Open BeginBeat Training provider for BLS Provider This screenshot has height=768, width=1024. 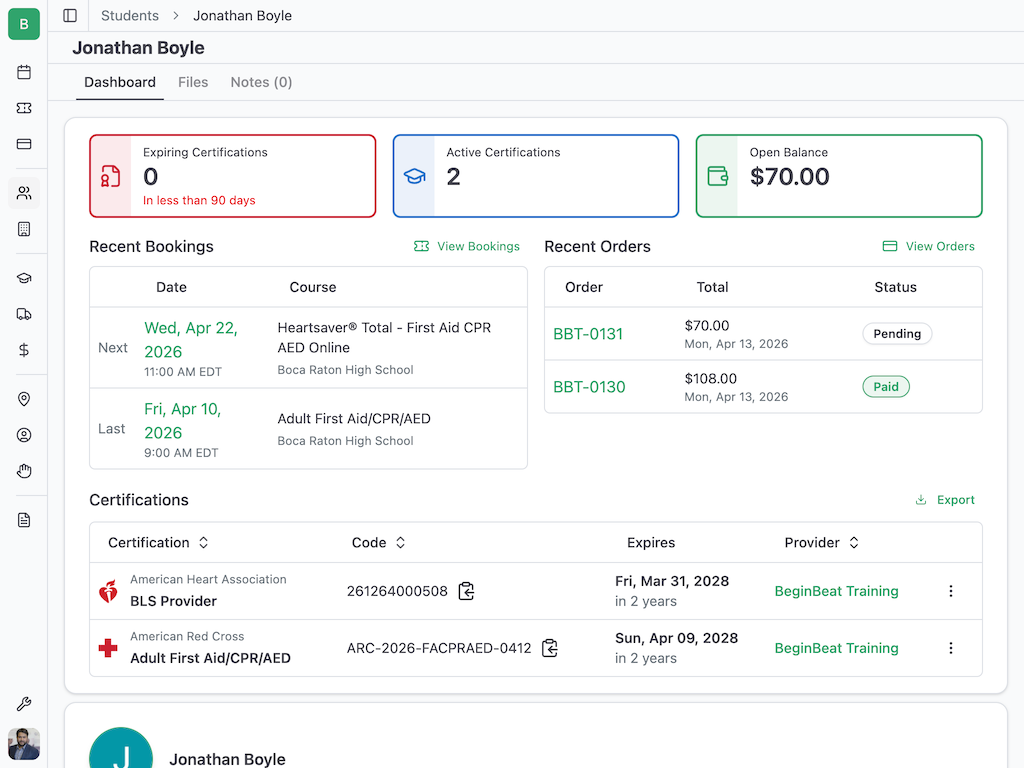click(x=837, y=591)
